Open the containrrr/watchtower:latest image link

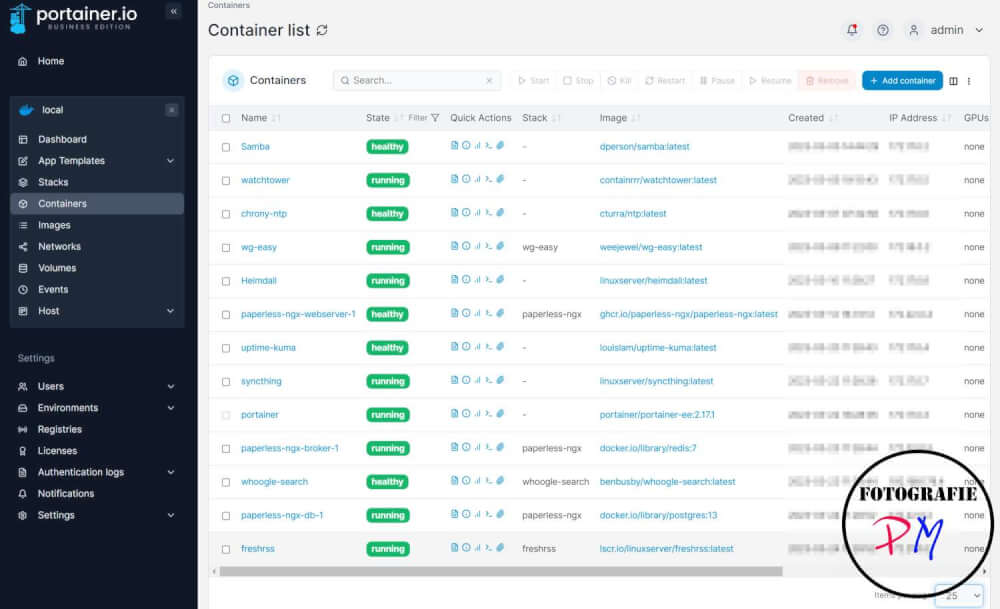tap(658, 180)
